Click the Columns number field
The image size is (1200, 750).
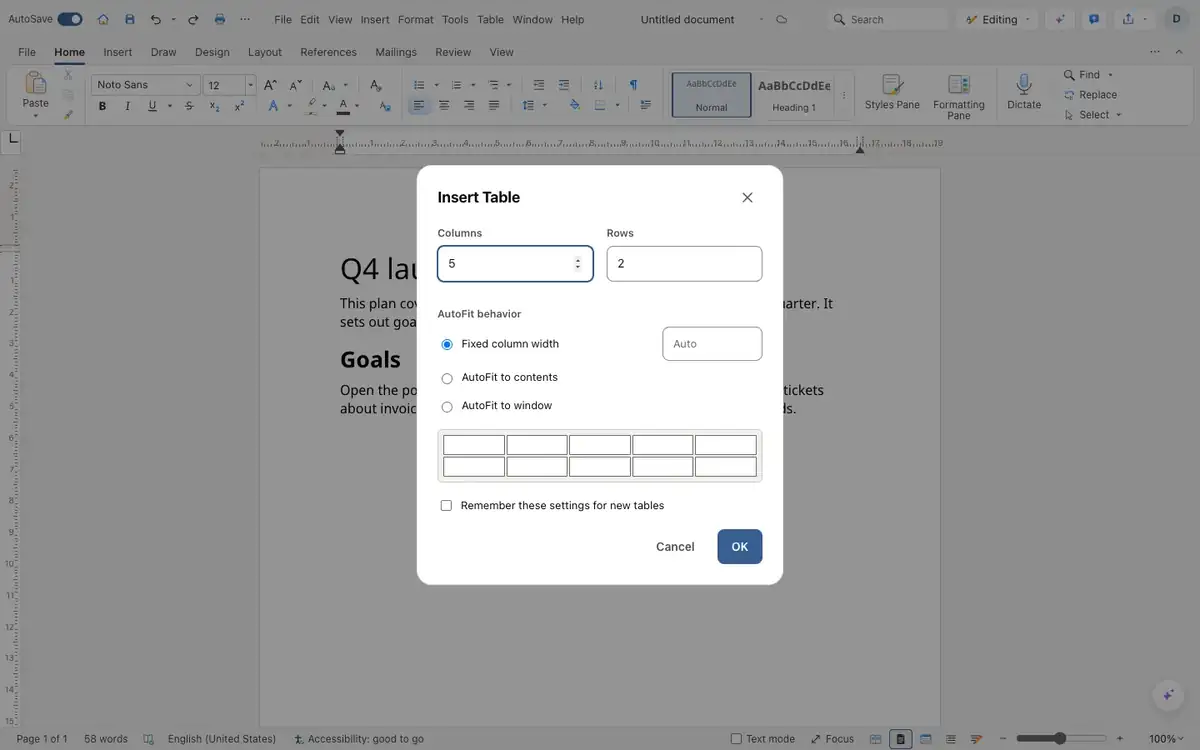[515, 264]
